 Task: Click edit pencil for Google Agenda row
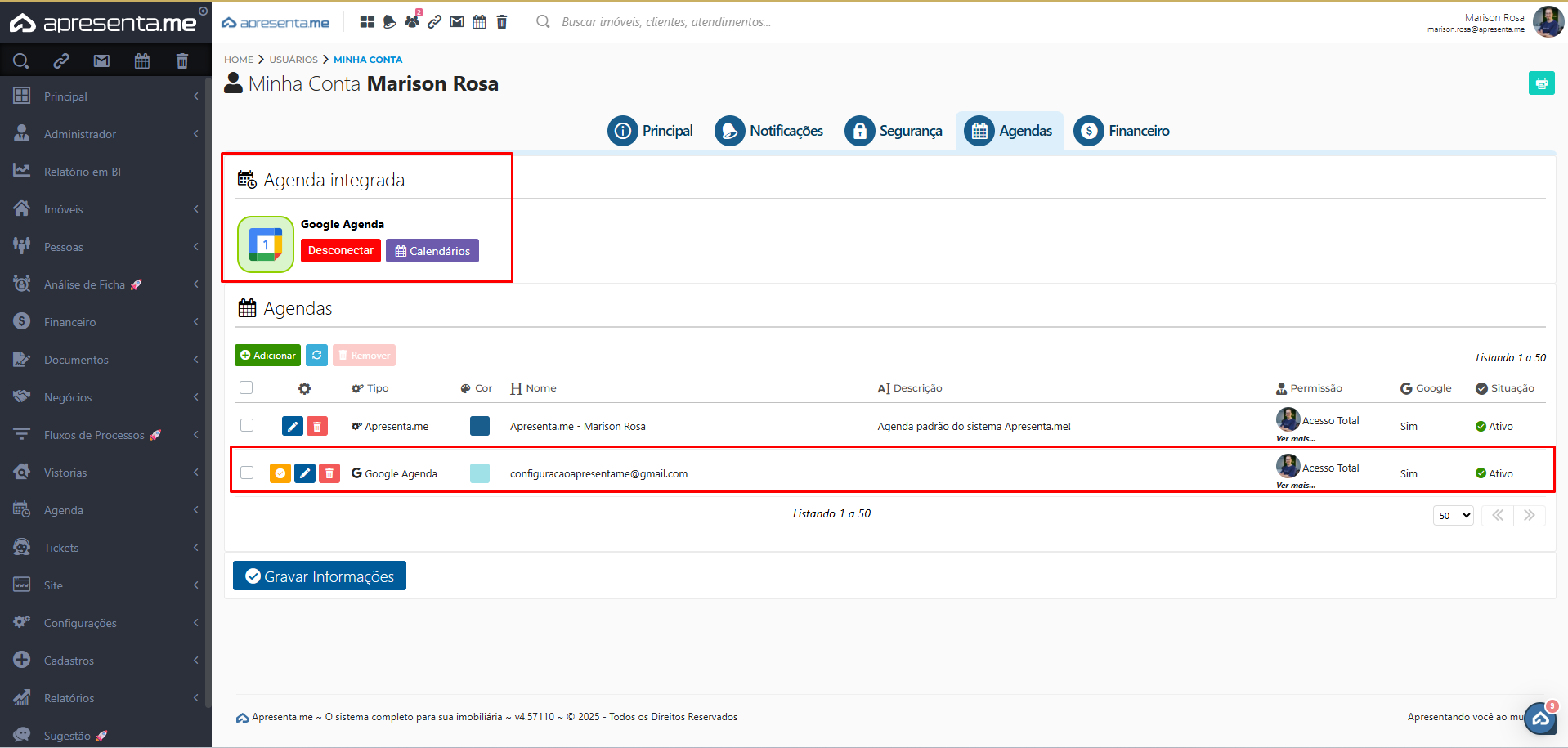(305, 473)
